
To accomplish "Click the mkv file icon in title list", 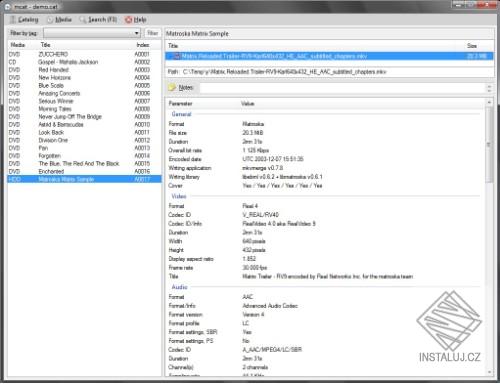I will (177, 56).
